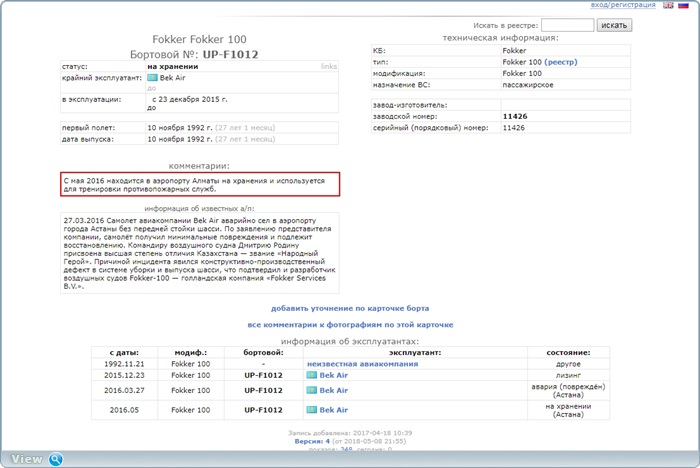The height and width of the screenshot is (468, 700).
Task: Click the flag icon in the 2015.12.23 row
Action: (x=312, y=375)
